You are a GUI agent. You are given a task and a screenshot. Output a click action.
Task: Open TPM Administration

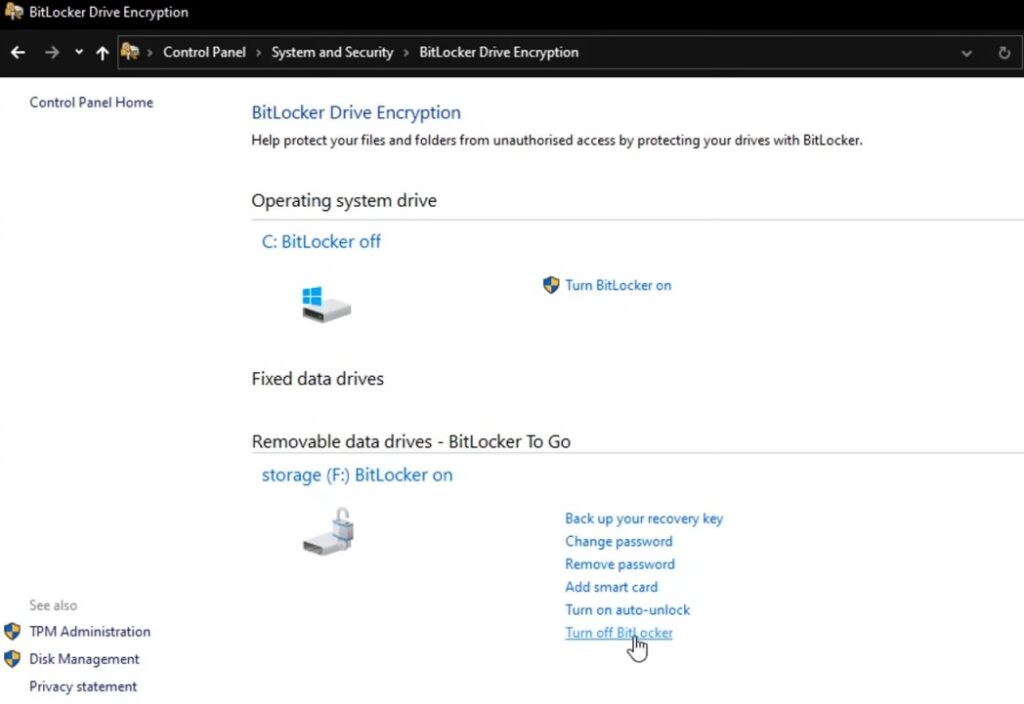[90, 632]
